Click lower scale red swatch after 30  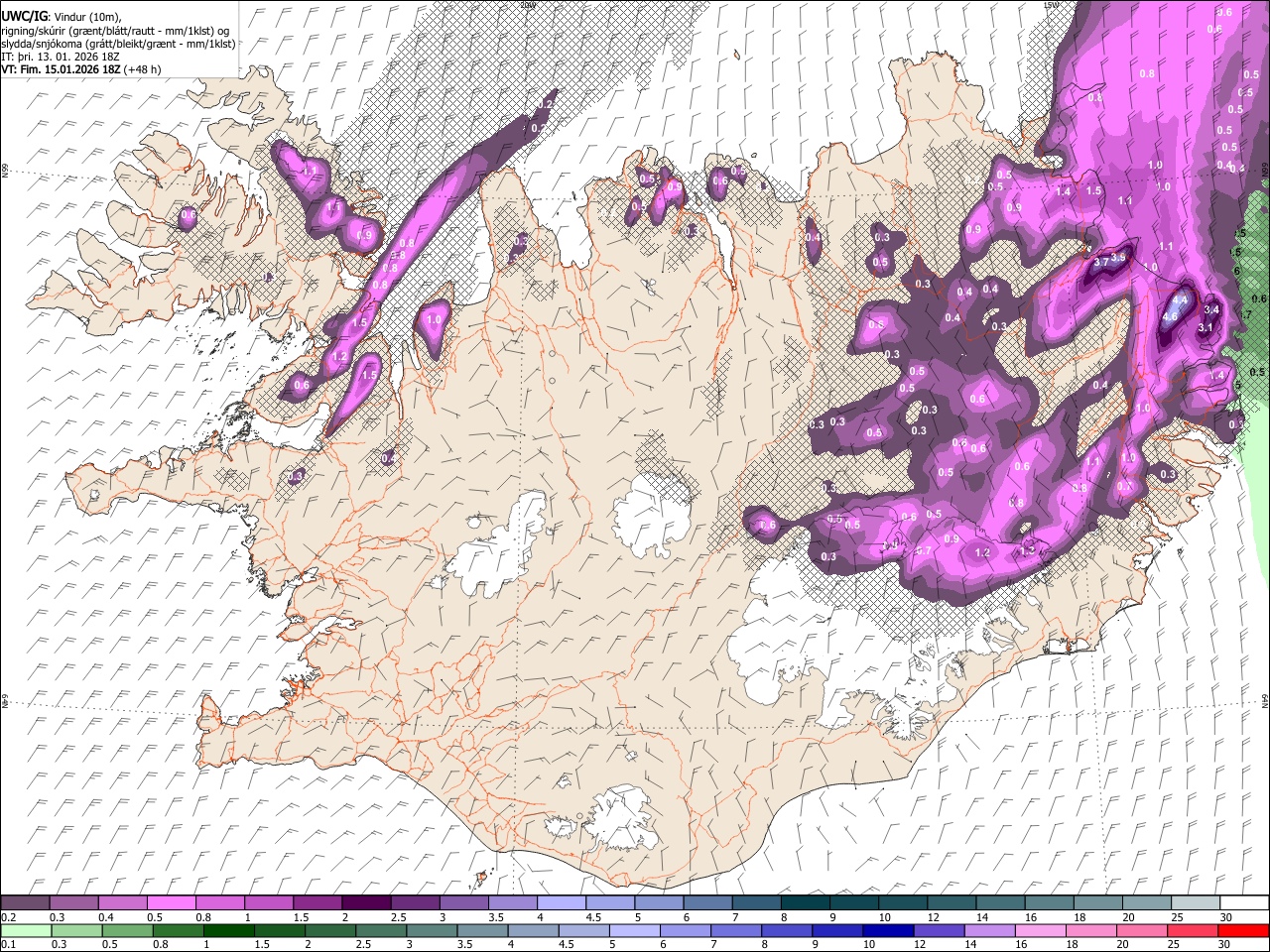(x=1243, y=930)
